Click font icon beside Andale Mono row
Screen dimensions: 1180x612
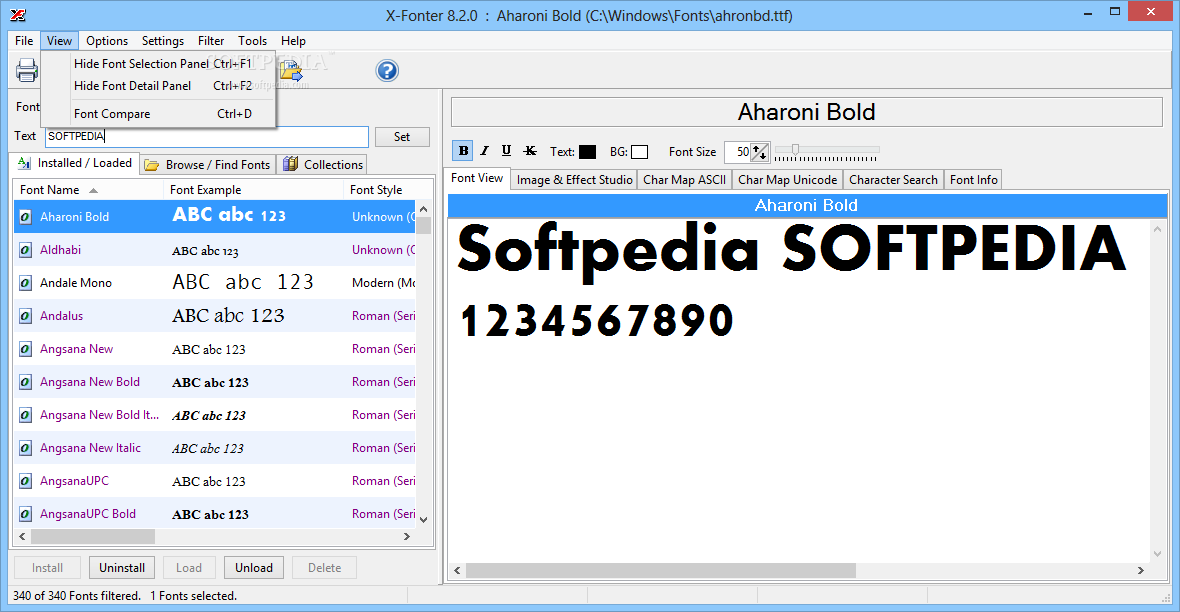coord(26,283)
